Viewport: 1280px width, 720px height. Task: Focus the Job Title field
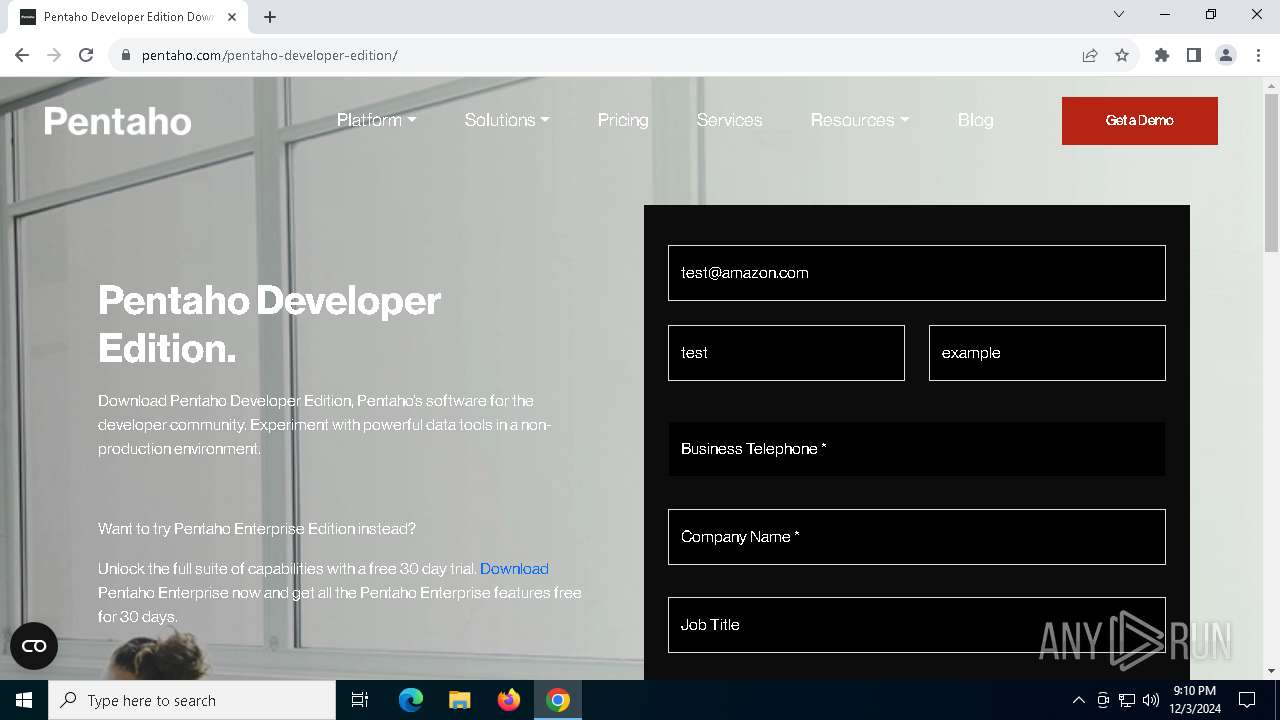click(917, 625)
